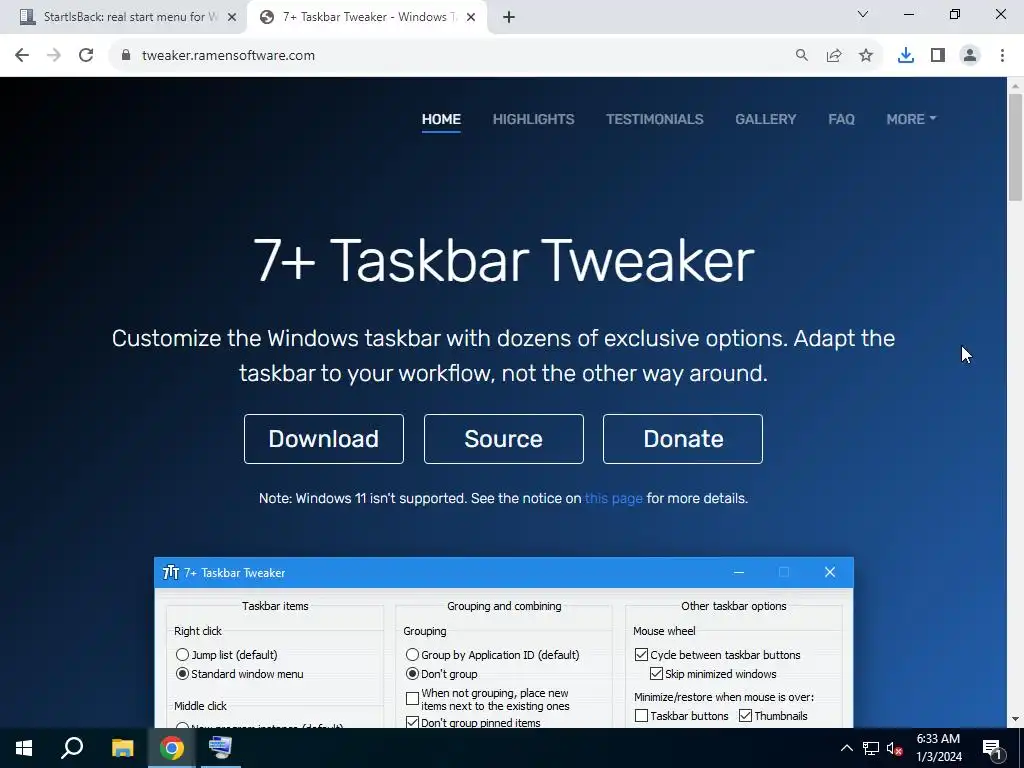The image size is (1024, 768).
Task: Click the Download button
Action: tap(324, 439)
